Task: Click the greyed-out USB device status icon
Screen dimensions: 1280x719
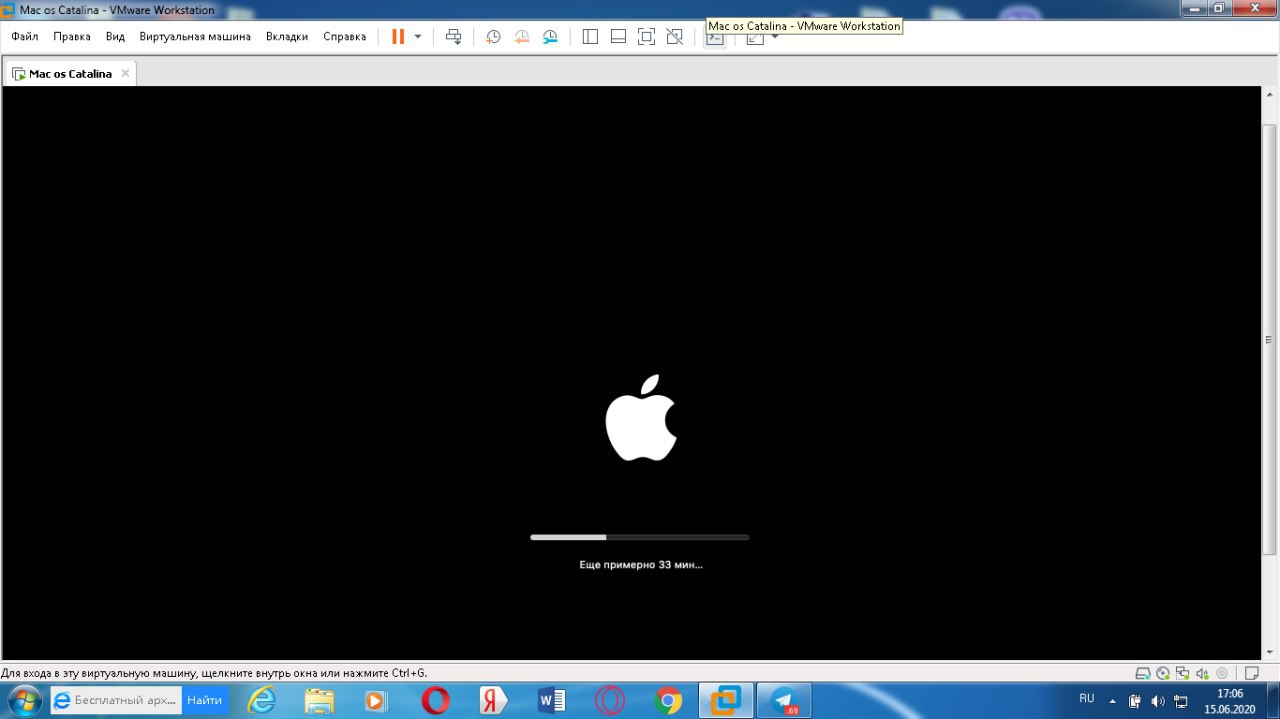Action: pyautogui.click(x=1221, y=673)
